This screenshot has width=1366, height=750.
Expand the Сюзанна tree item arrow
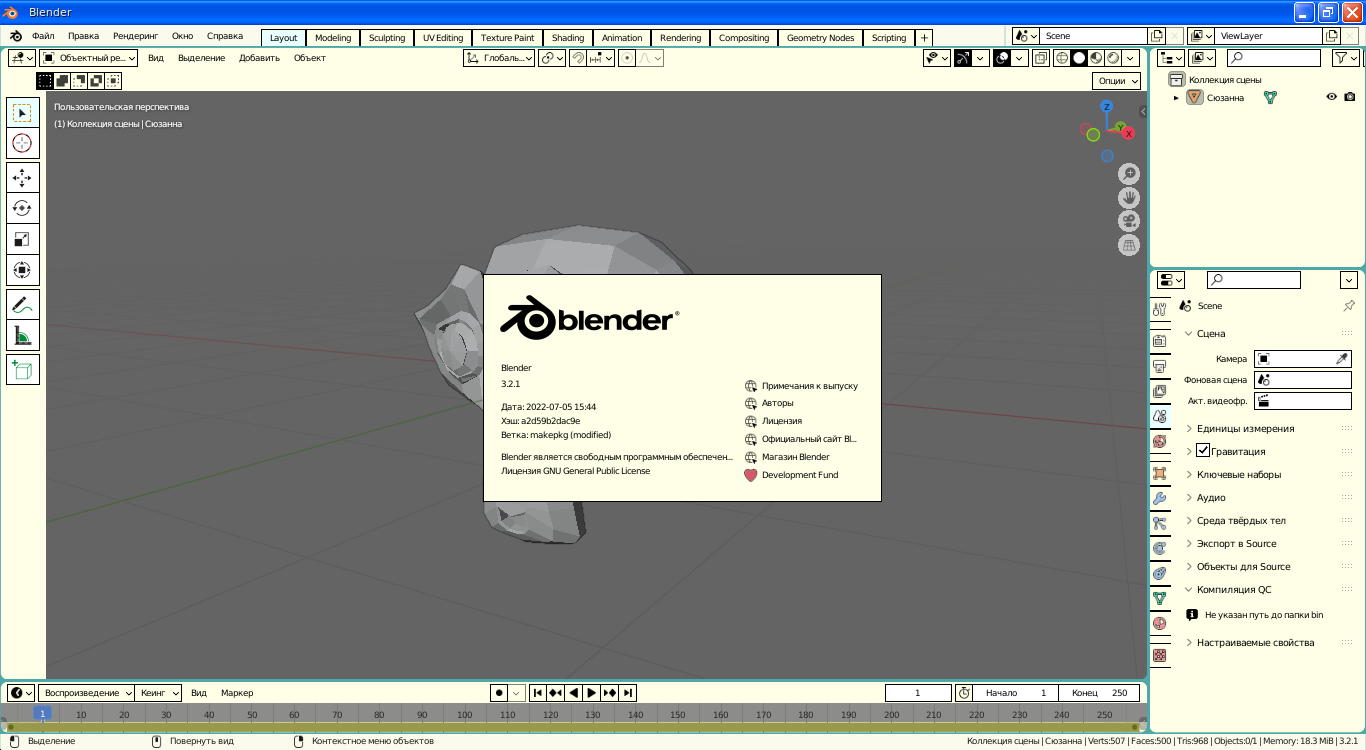[x=1176, y=98]
